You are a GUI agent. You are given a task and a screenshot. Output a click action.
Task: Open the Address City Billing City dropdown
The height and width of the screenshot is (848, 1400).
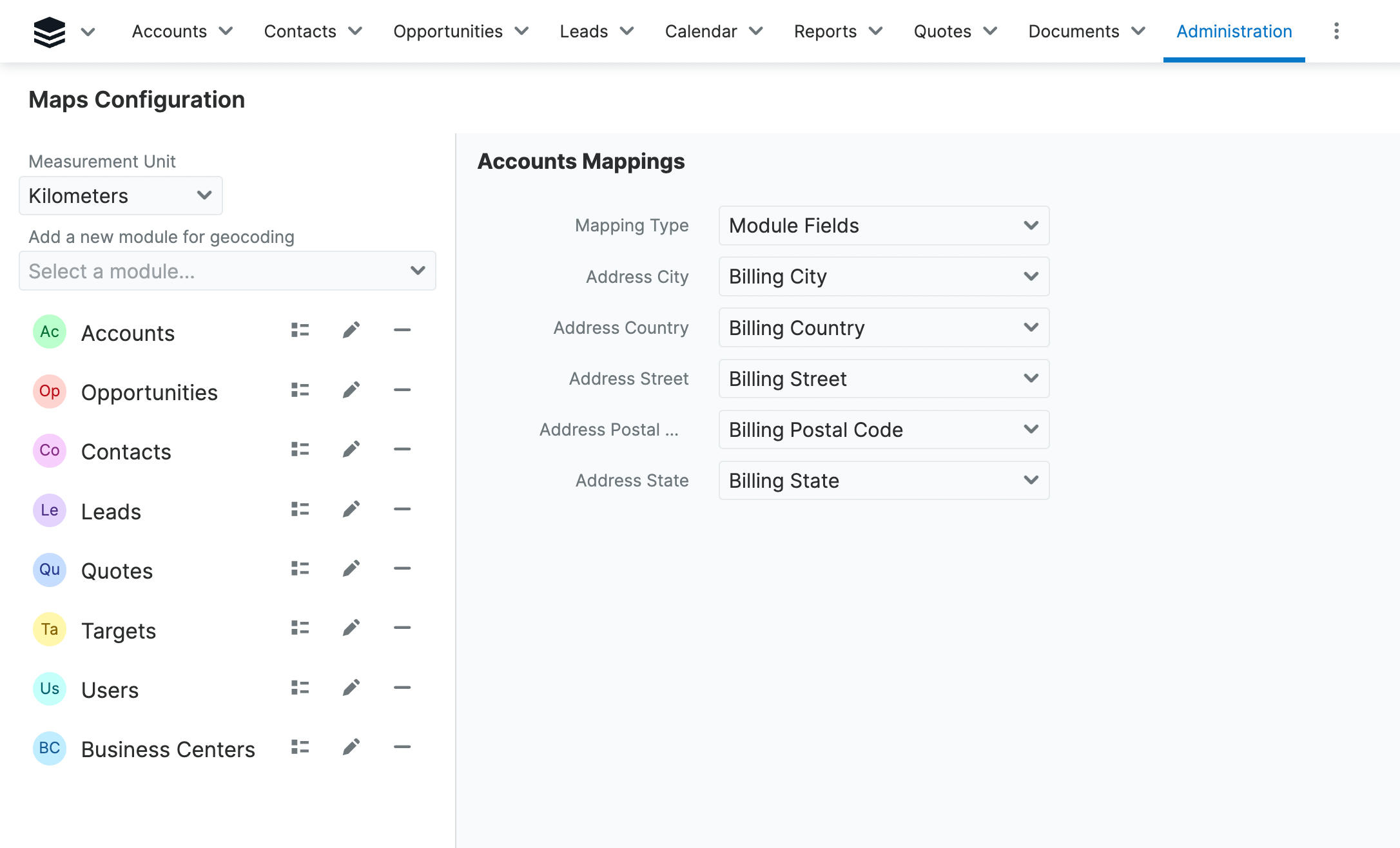(884, 276)
